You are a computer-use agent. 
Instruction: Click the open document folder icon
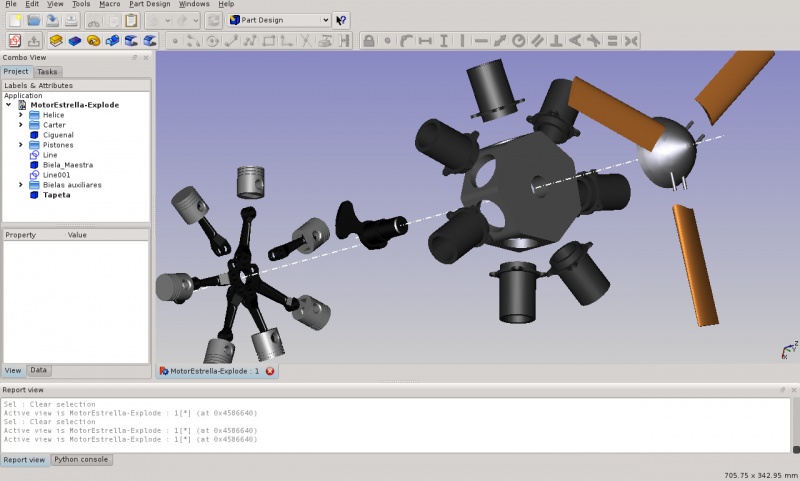point(34,20)
